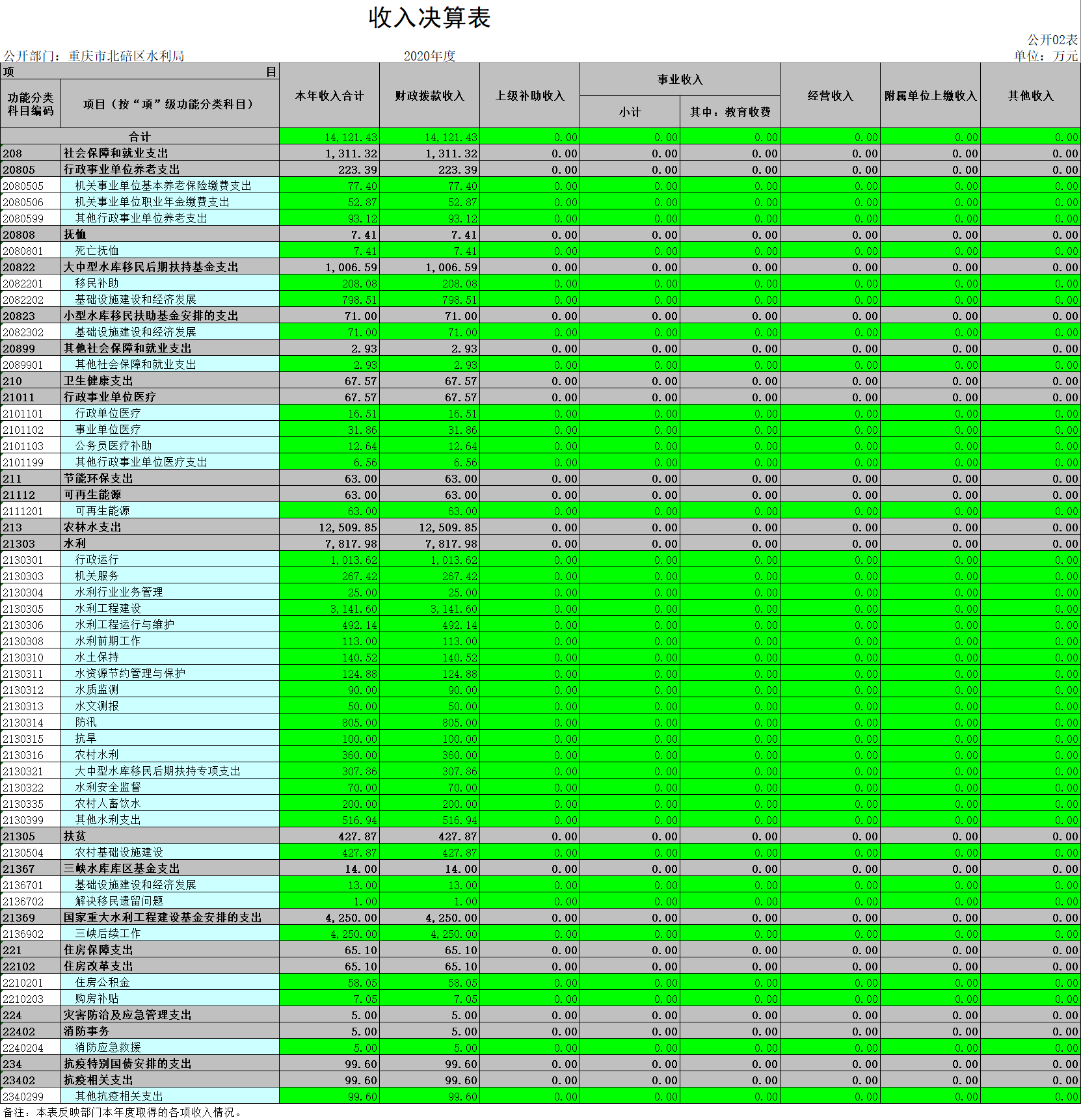
Task: Click the "行政运行" row name
Action: [x=97, y=559]
